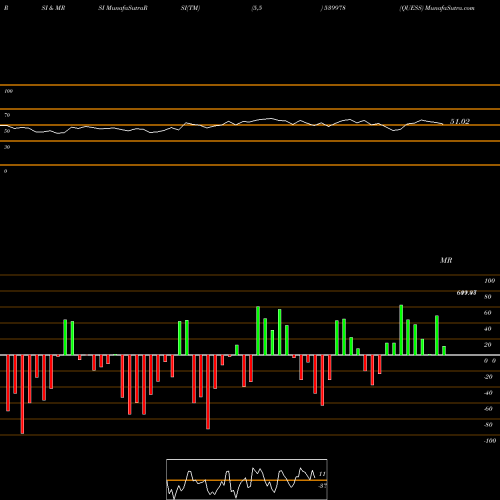Click the '0 0' zero label on the MR axis
Screen dimensions: 500x500
coord(490,361)
